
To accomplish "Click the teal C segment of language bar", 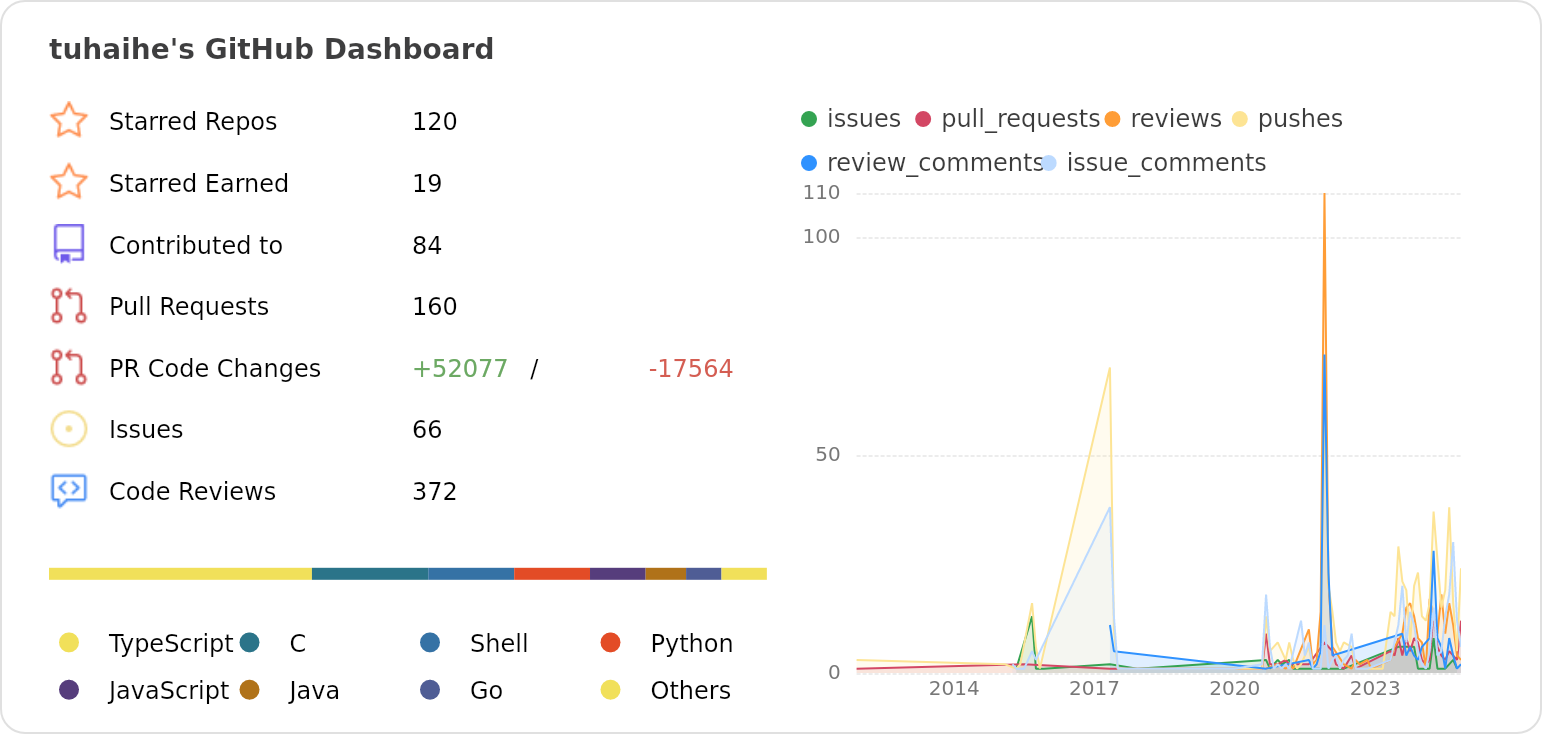I will [370, 574].
